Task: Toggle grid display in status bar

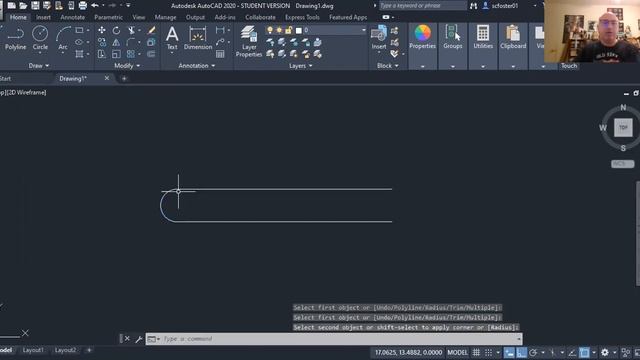Action: click(x=476, y=352)
